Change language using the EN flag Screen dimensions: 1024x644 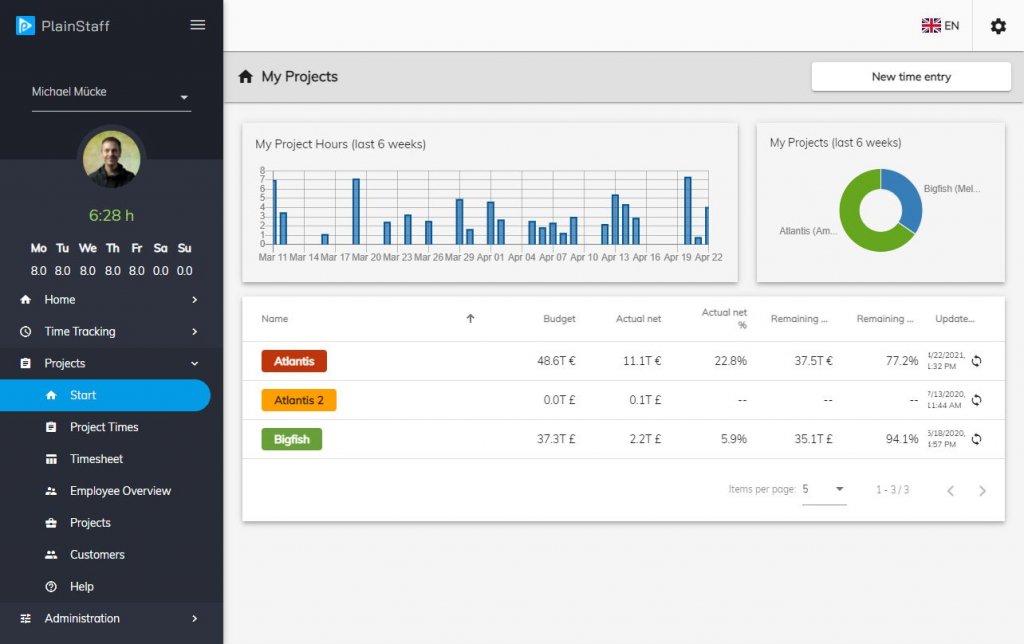(x=940, y=25)
